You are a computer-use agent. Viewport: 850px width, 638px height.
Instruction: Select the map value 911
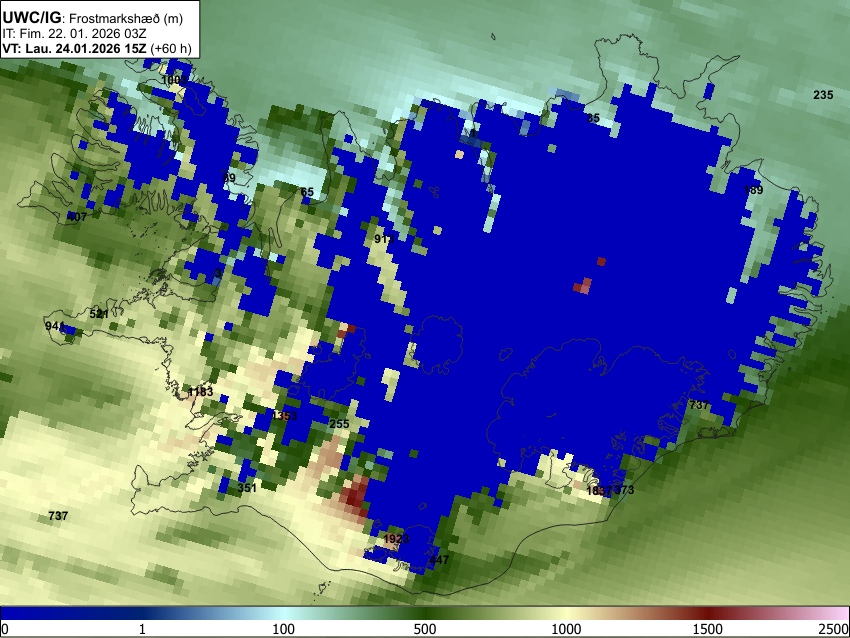(x=384, y=239)
